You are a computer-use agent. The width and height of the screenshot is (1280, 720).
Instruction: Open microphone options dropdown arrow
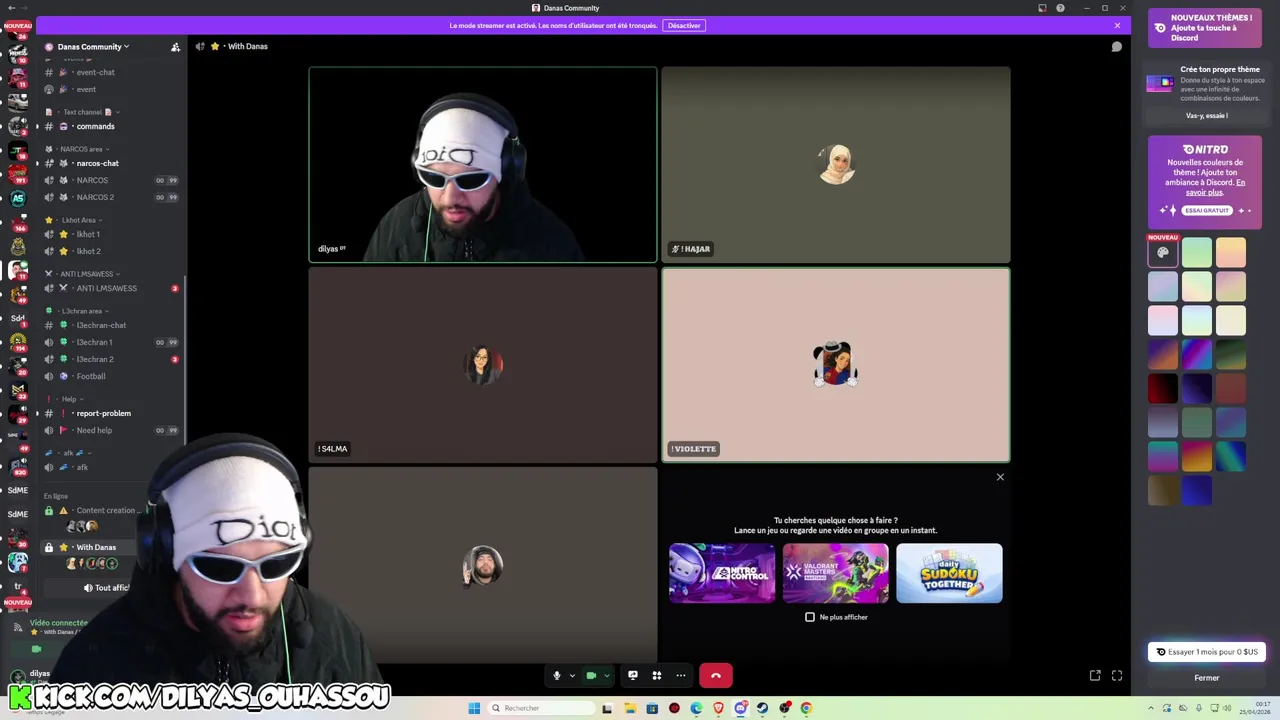click(572, 676)
